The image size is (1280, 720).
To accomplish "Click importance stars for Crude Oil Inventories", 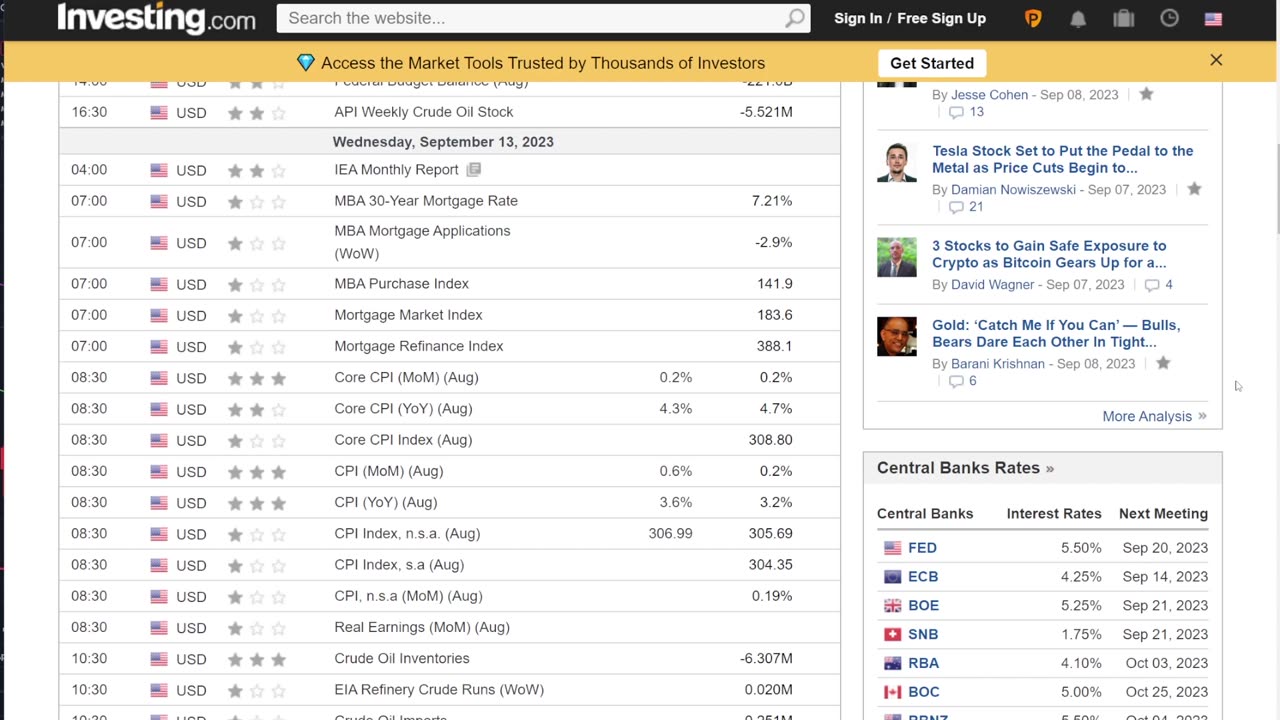I will [x=256, y=659].
